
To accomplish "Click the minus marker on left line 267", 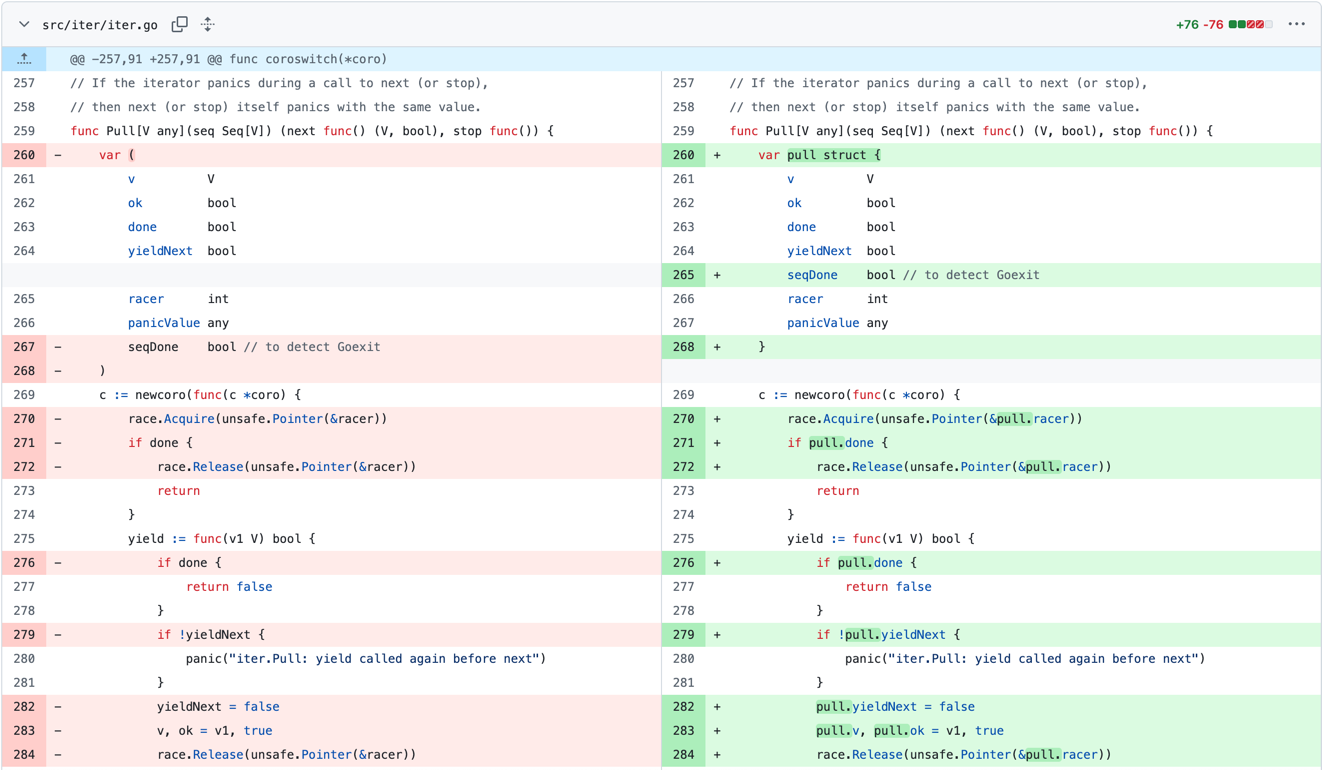I will point(58,347).
